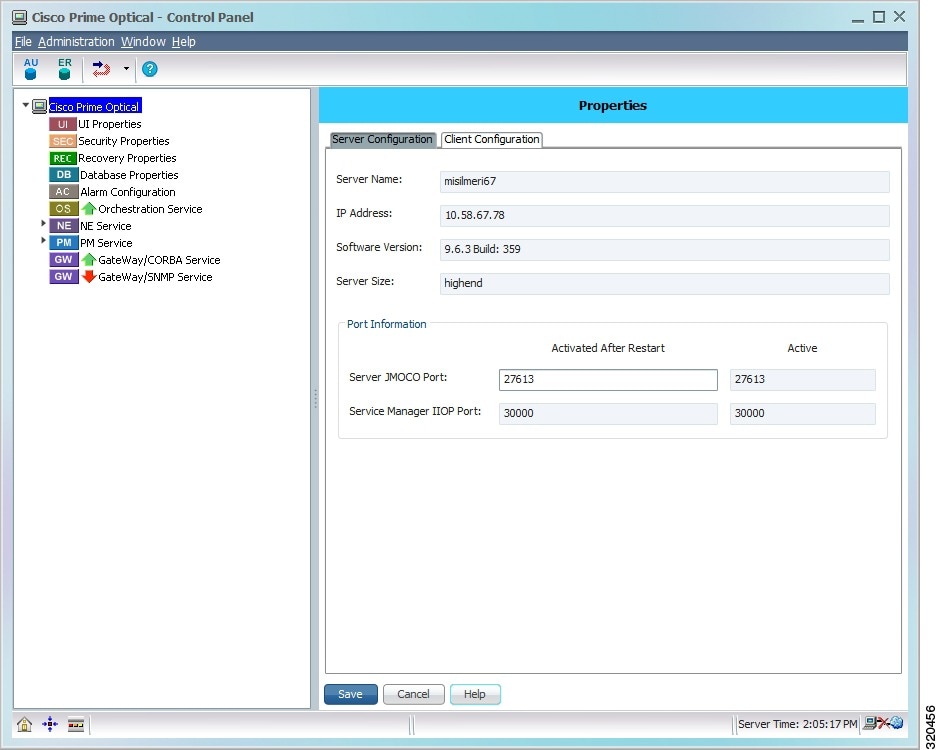Image resolution: width=936 pixels, height=750 pixels.
Task: Click the red down arrow on GateWay/SNMP Service
Action: coord(89,277)
